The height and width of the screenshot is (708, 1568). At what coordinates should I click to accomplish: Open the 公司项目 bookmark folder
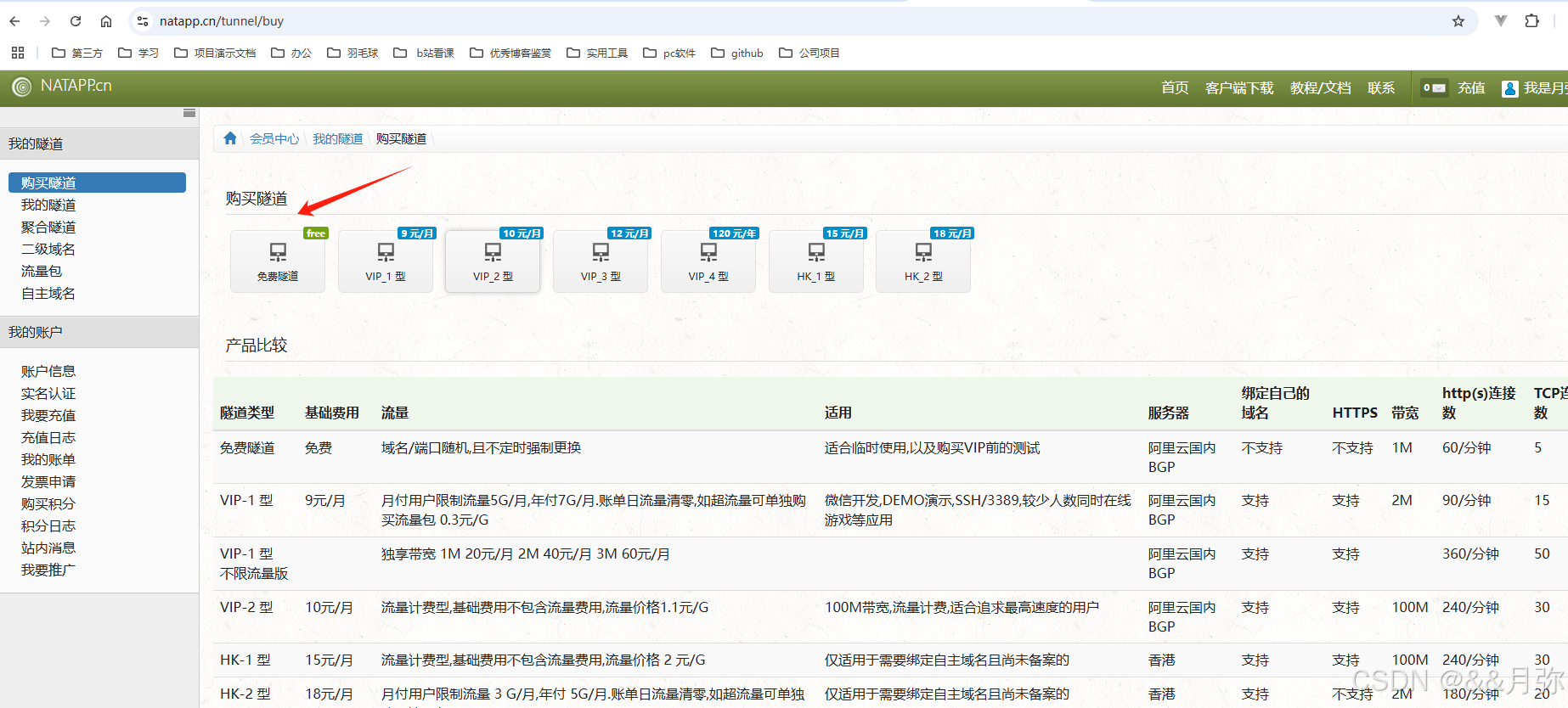pos(809,53)
